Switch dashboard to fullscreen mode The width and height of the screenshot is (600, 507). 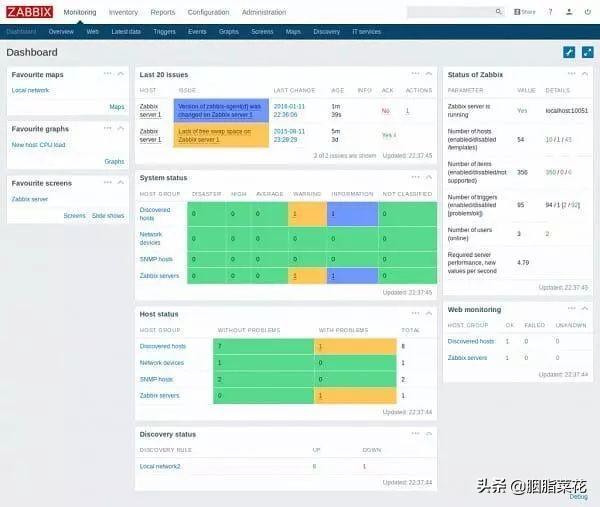tap(586, 52)
